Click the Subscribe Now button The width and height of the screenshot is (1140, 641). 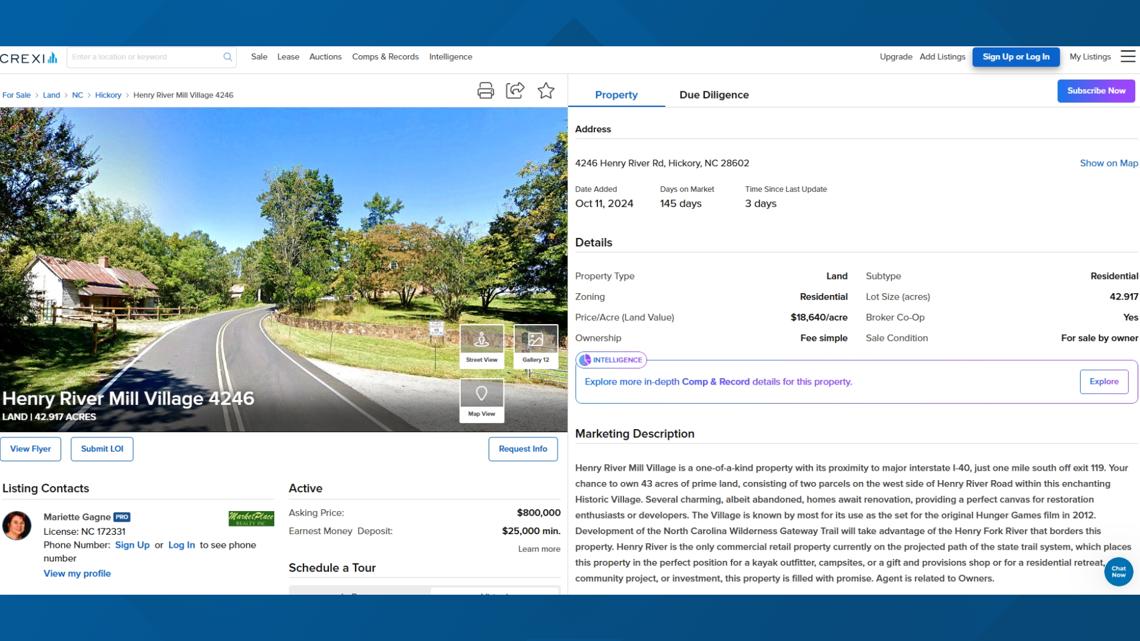click(1094, 90)
